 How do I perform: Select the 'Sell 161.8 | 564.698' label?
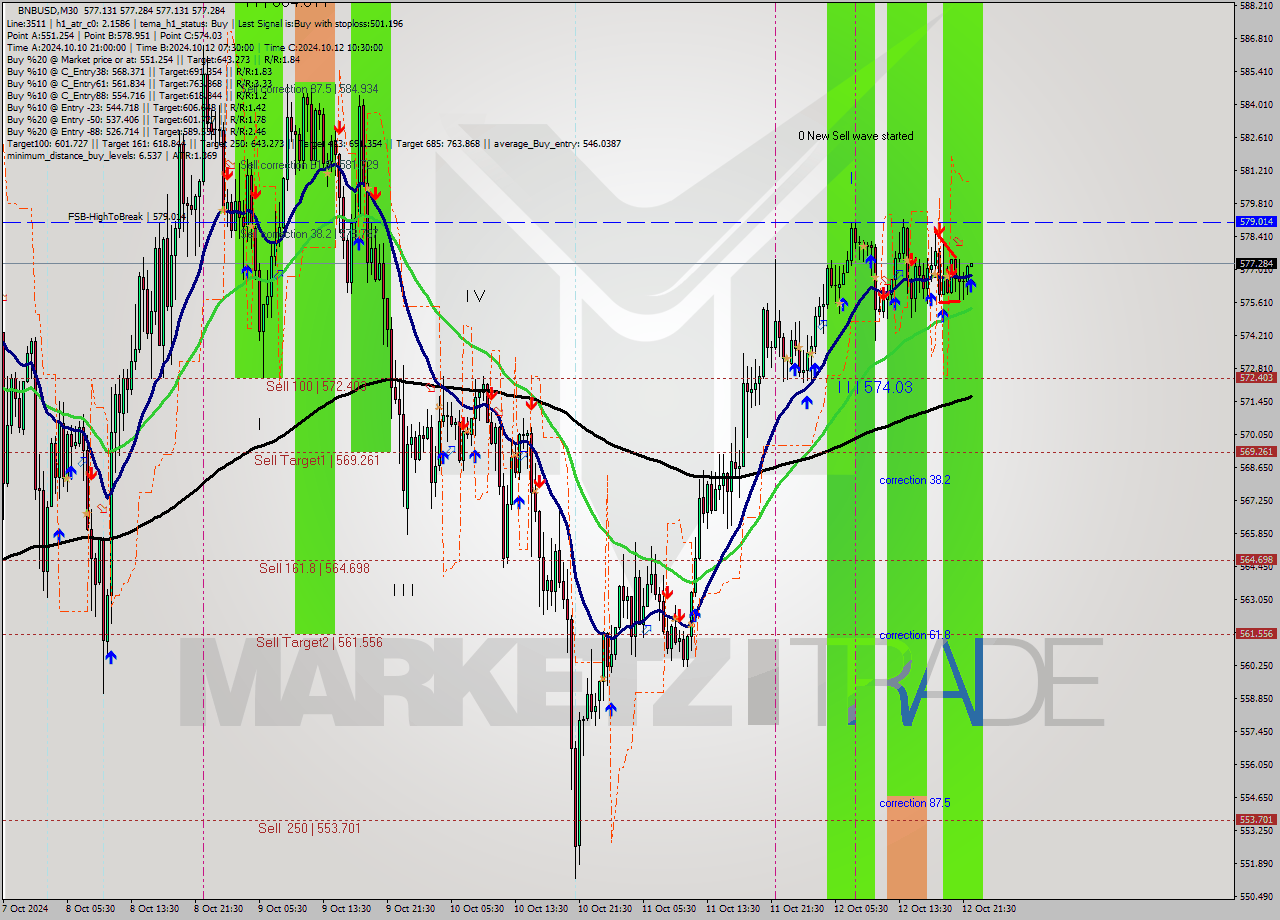tap(314, 568)
